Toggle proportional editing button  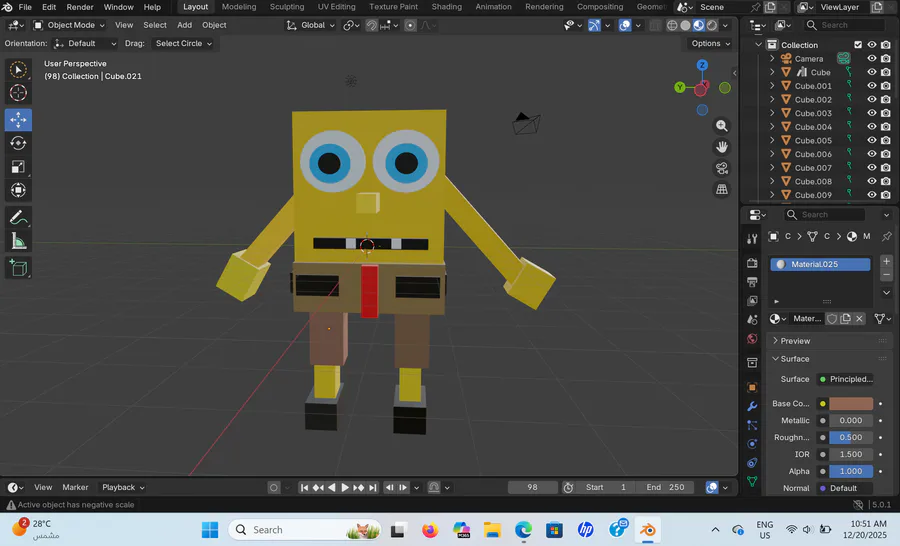pos(410,25)
